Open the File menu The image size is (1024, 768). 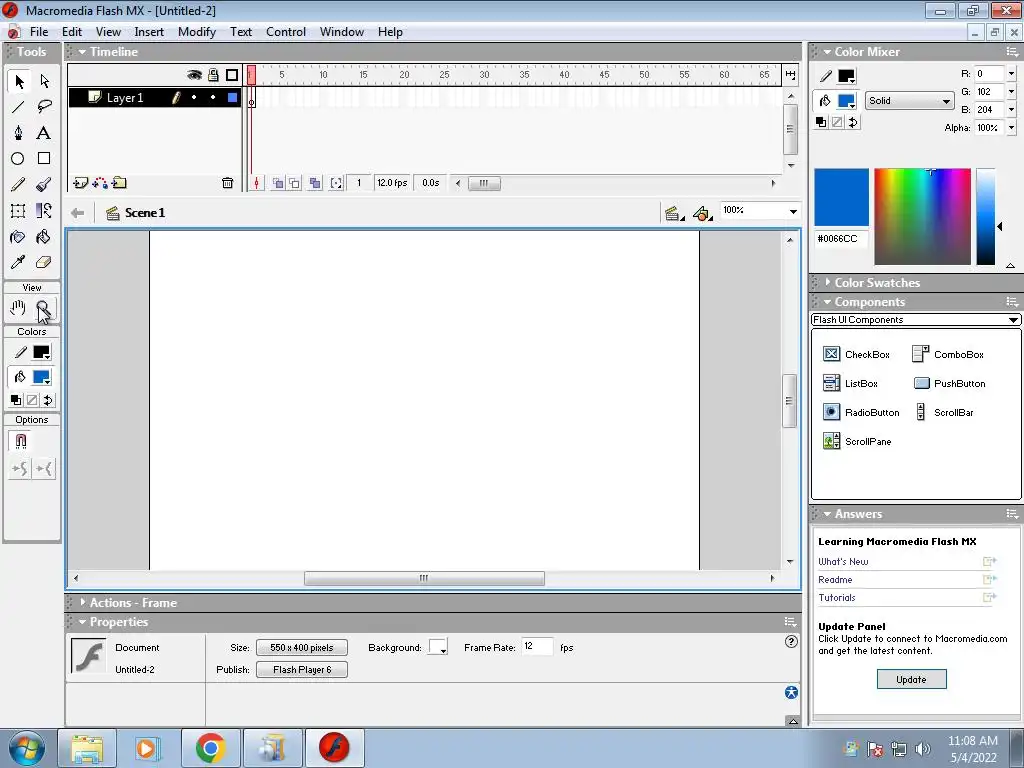39,32
